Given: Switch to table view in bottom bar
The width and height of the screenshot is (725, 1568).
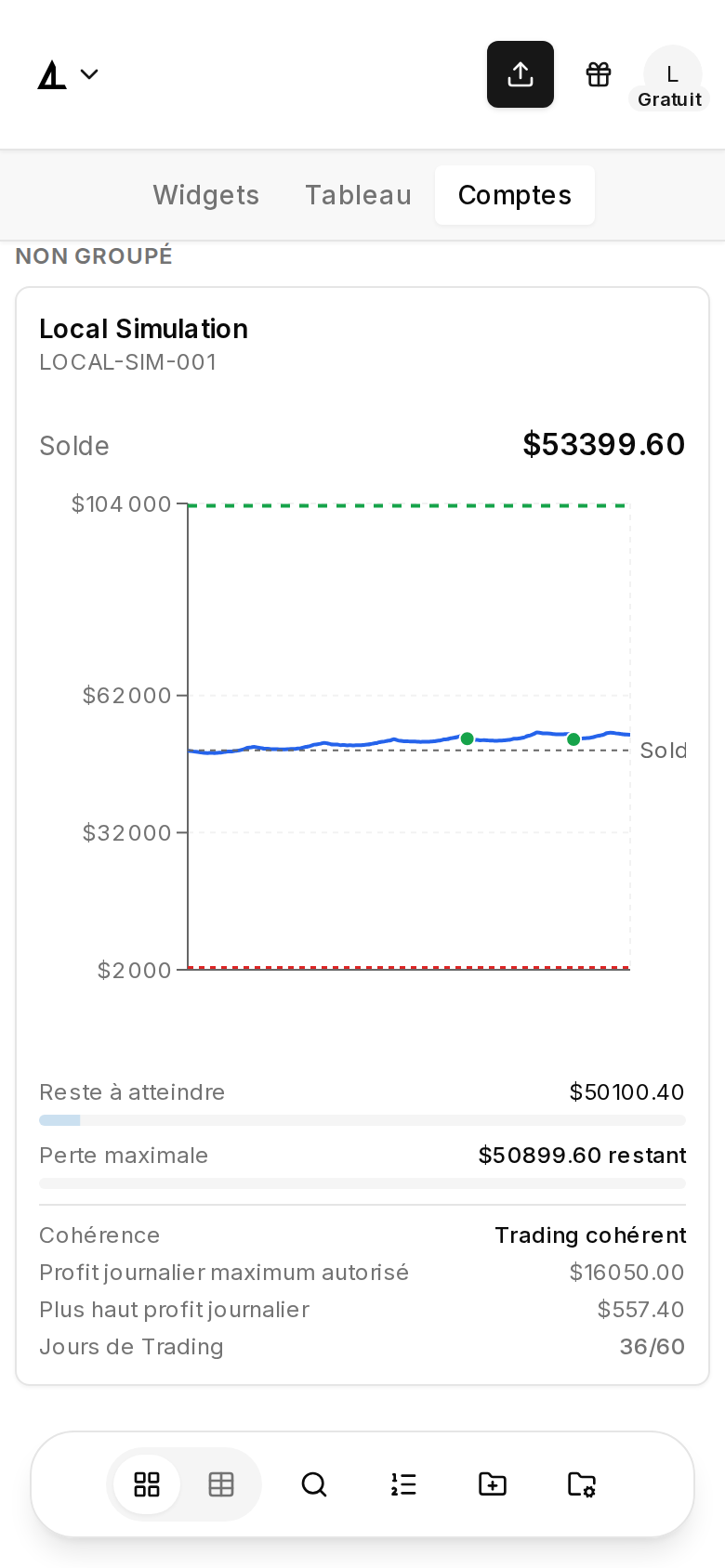Looking at the screenshot, I should 221,1484.
